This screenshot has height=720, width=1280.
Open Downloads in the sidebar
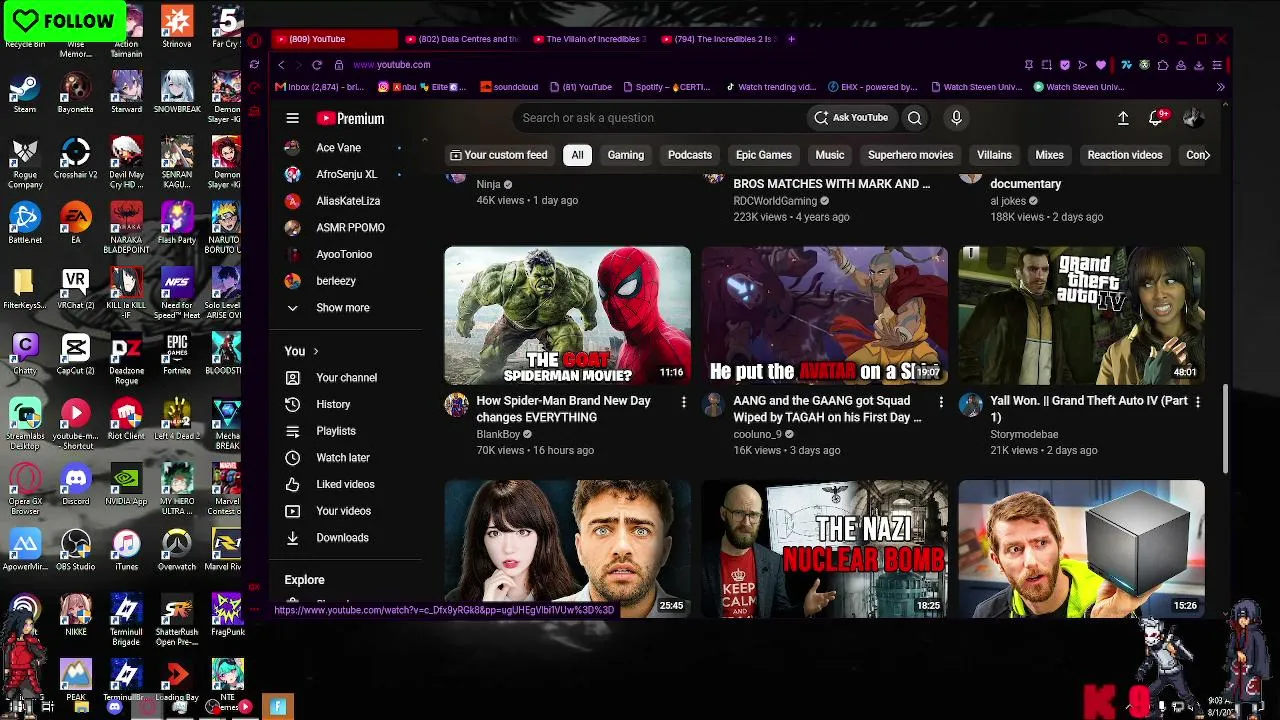tap(342, 538)
